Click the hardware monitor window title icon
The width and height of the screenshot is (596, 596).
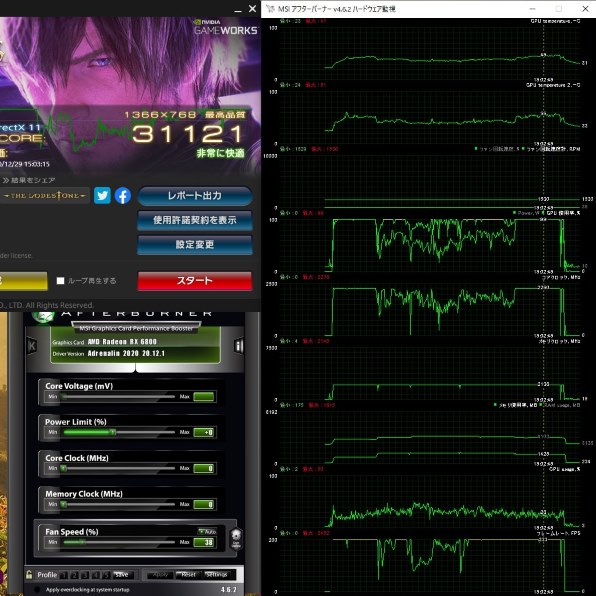(x=270, y=9)
